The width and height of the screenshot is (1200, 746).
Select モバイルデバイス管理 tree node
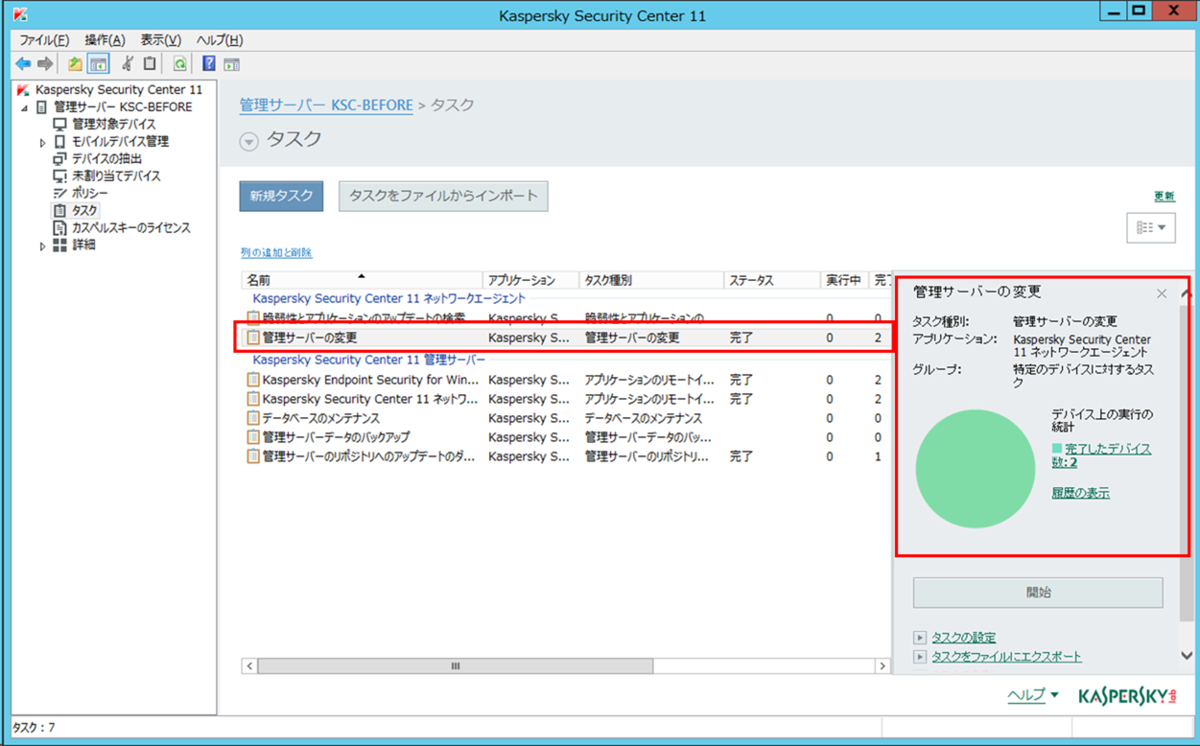point(120,141)
